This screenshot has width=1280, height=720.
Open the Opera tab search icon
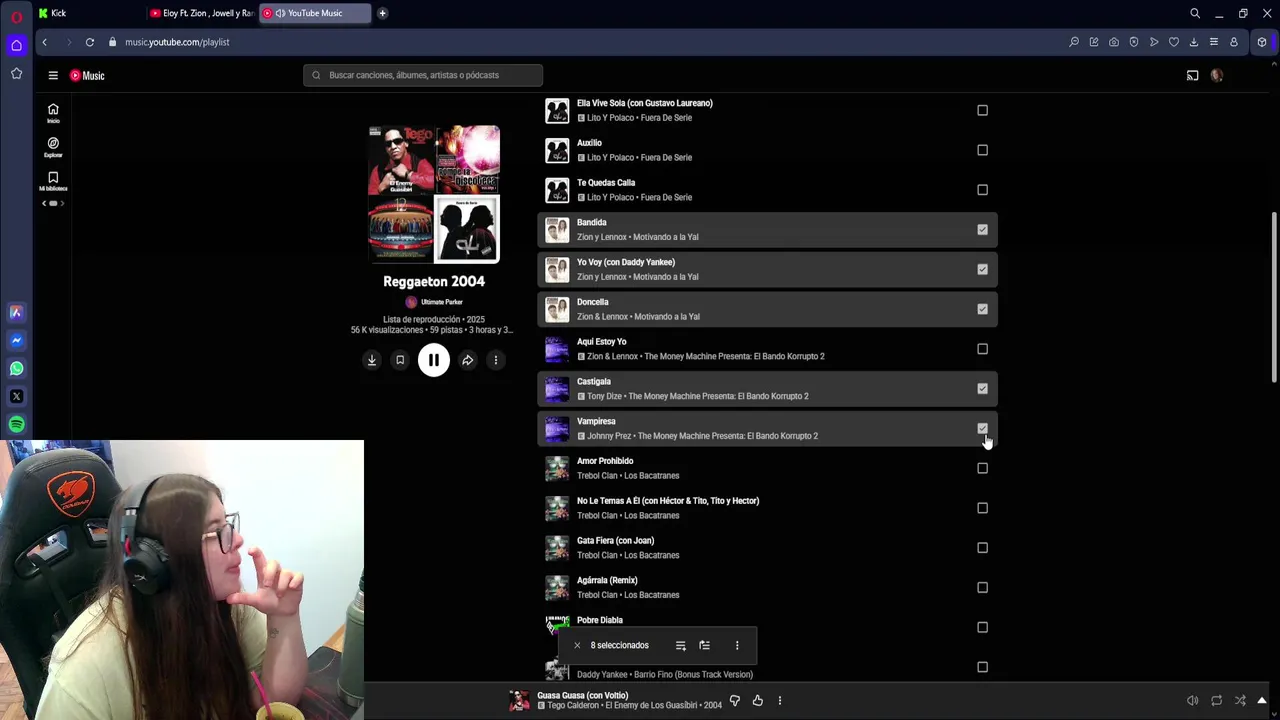[1195, 13]
